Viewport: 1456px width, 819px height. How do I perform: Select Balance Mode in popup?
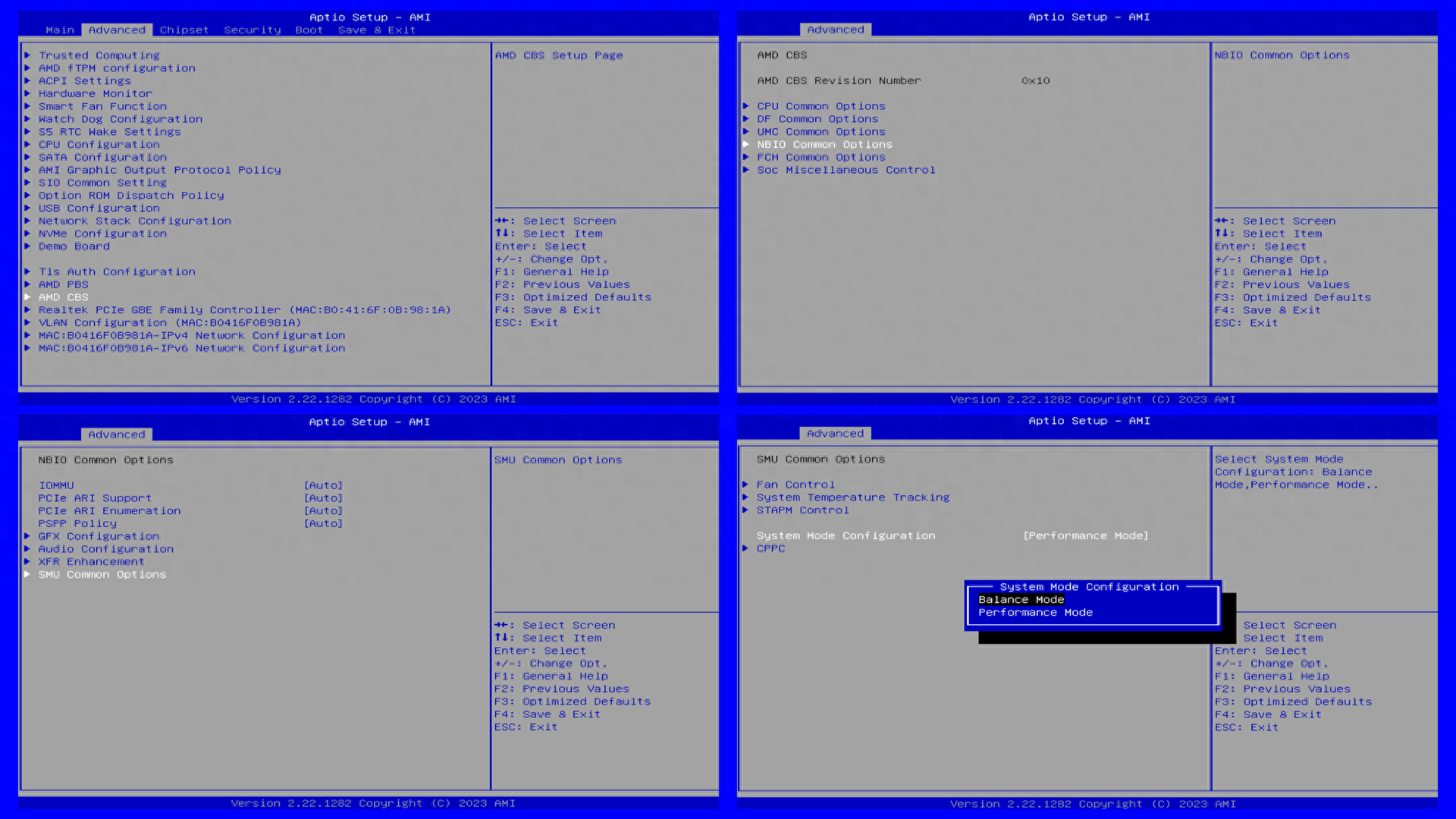coord(1021,600)
